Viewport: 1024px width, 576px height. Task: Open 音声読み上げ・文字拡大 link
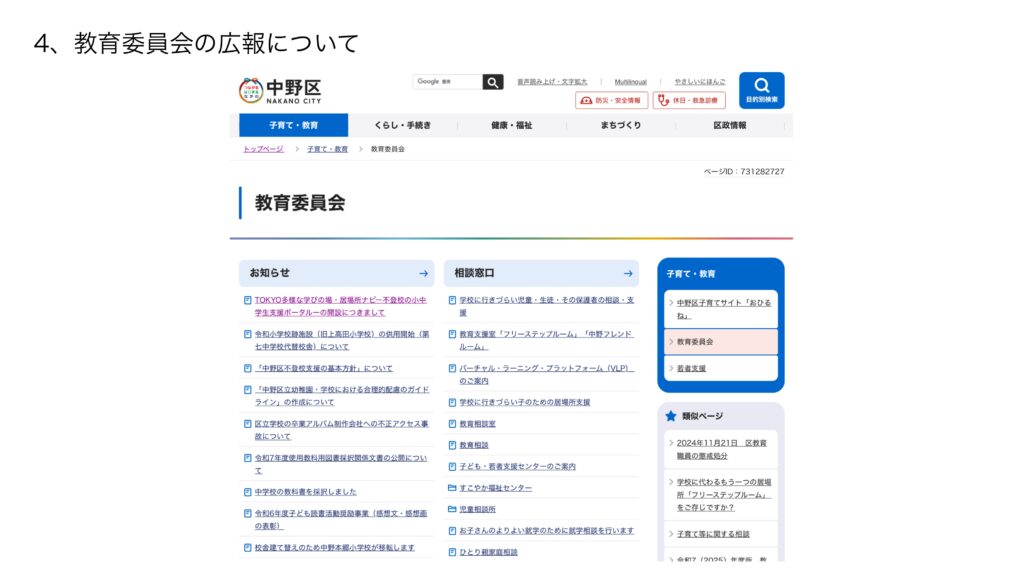tap(551, 82)
